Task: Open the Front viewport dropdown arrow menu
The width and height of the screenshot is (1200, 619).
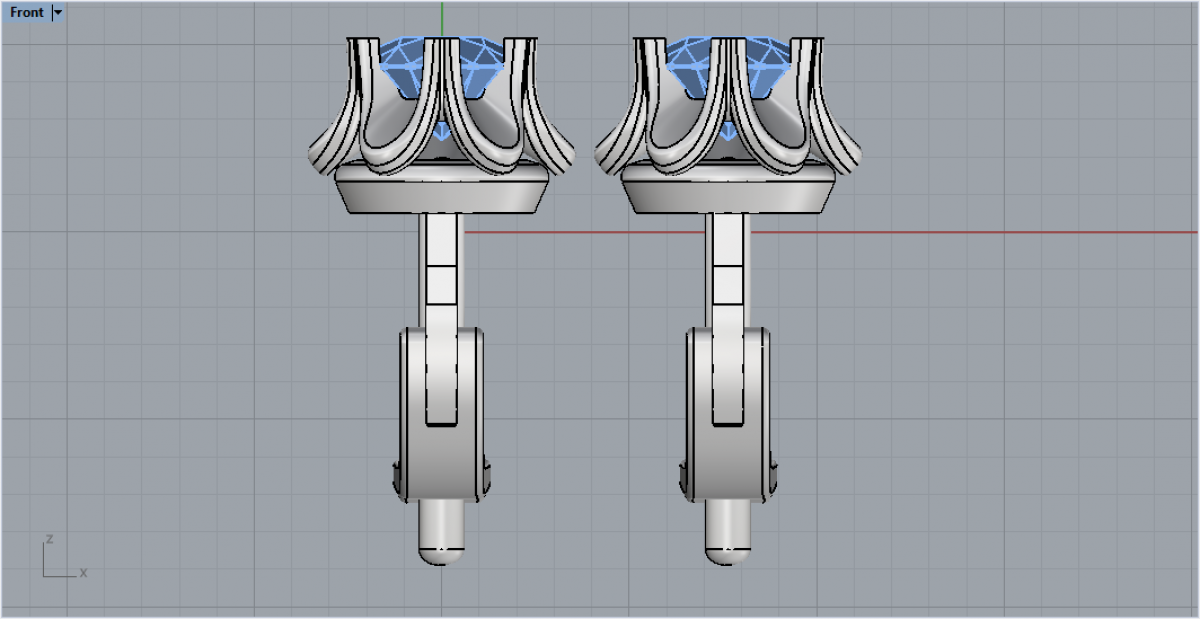Action: coord(58,13)
